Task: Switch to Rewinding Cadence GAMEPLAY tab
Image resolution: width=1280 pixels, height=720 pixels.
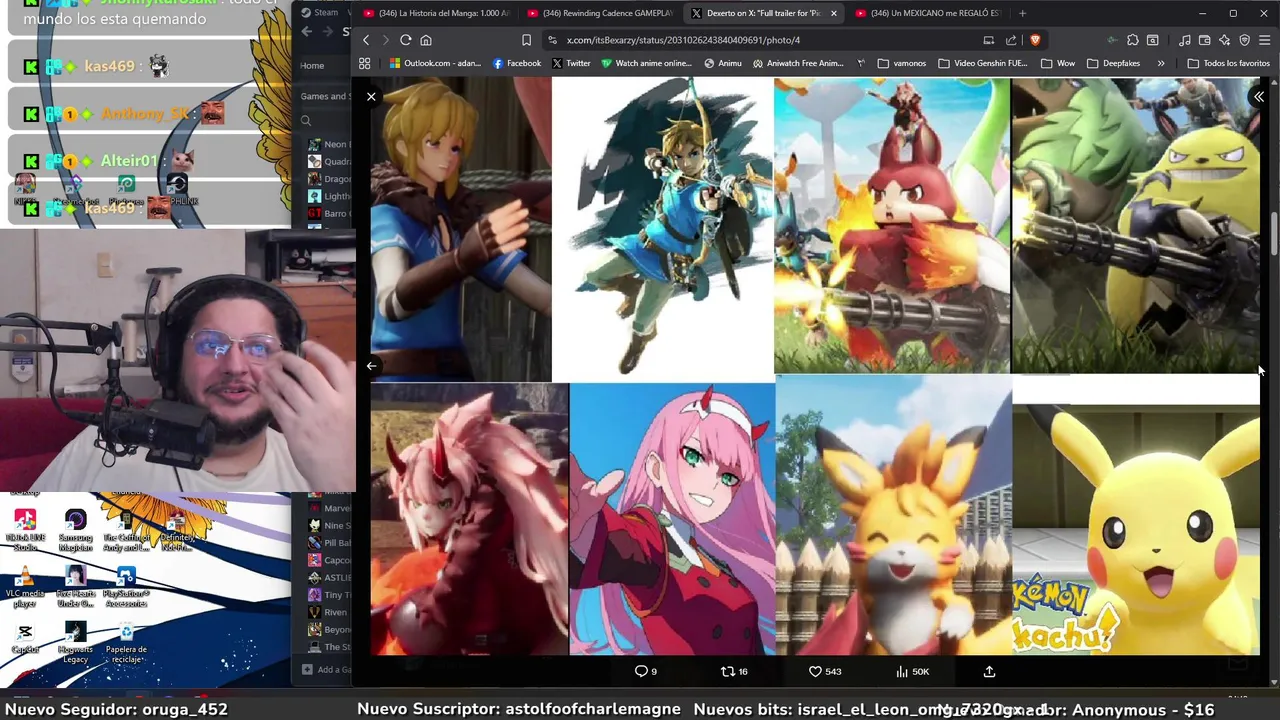Action: 600,13
